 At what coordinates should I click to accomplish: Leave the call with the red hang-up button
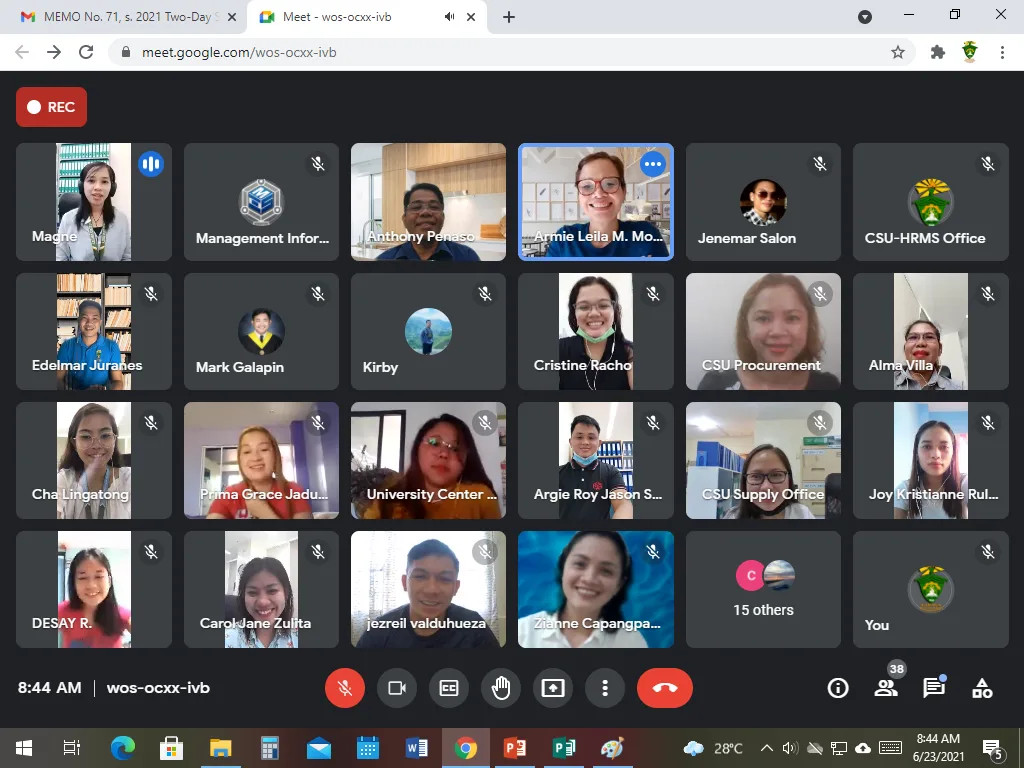coord(664,688)
